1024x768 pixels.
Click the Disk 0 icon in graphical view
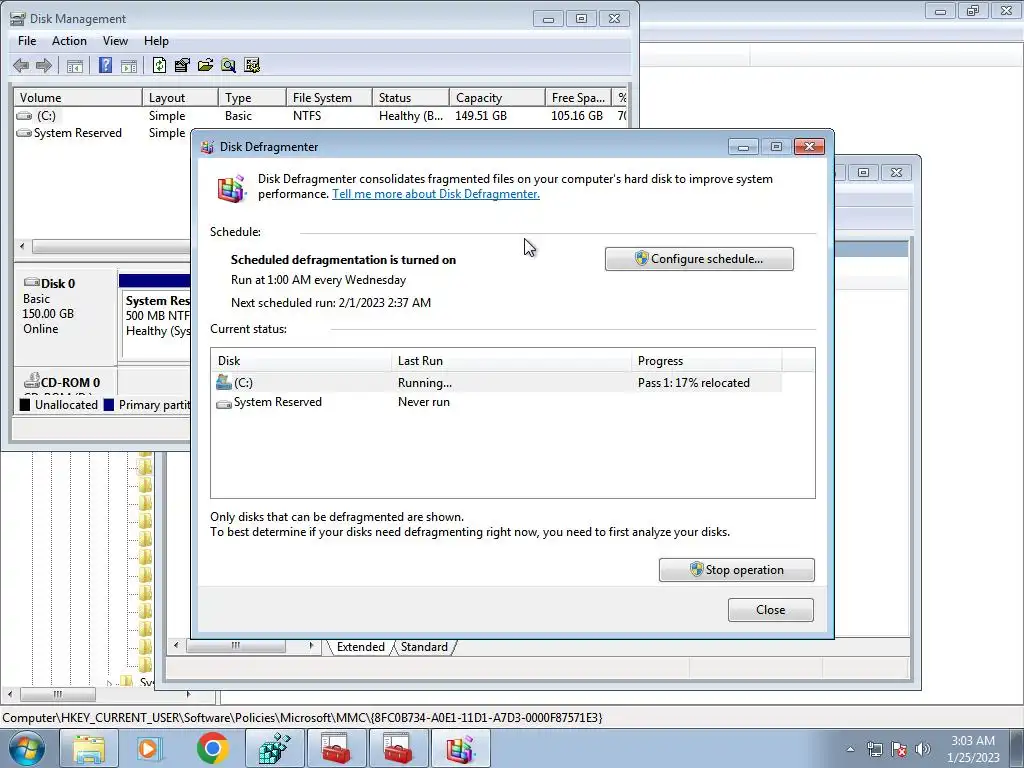click(x=31, y=282)
